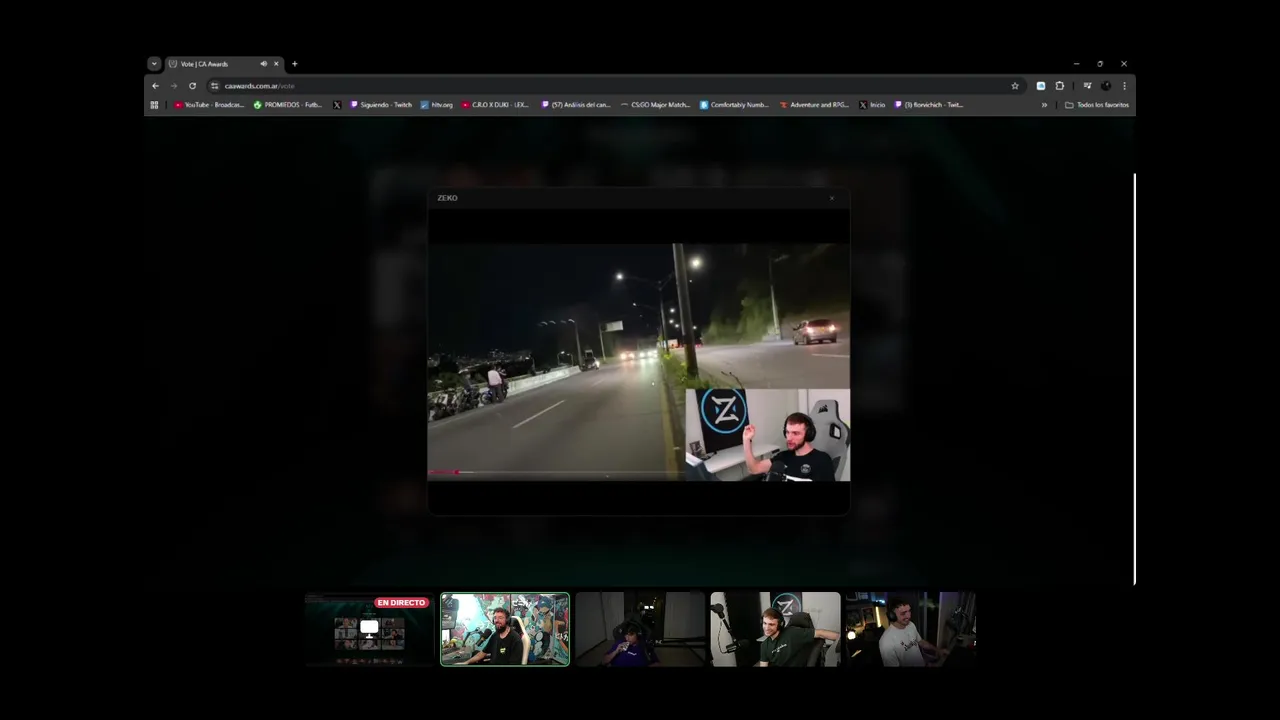Open the hltv.org bookmark
The height and width of the screenshot is (720, 1280).
pyautogui.click(x=437, y=105)
